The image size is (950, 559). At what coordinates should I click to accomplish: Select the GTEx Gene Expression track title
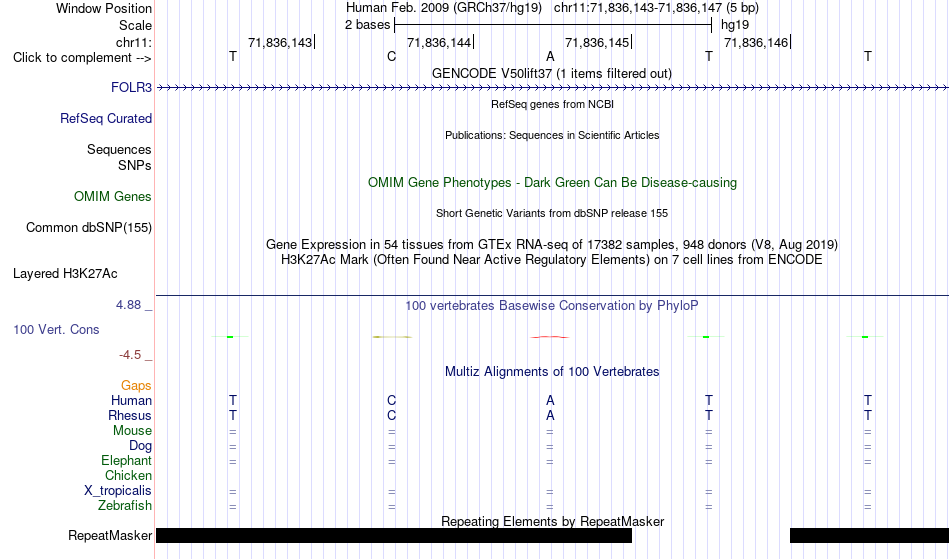click(552, 244)
